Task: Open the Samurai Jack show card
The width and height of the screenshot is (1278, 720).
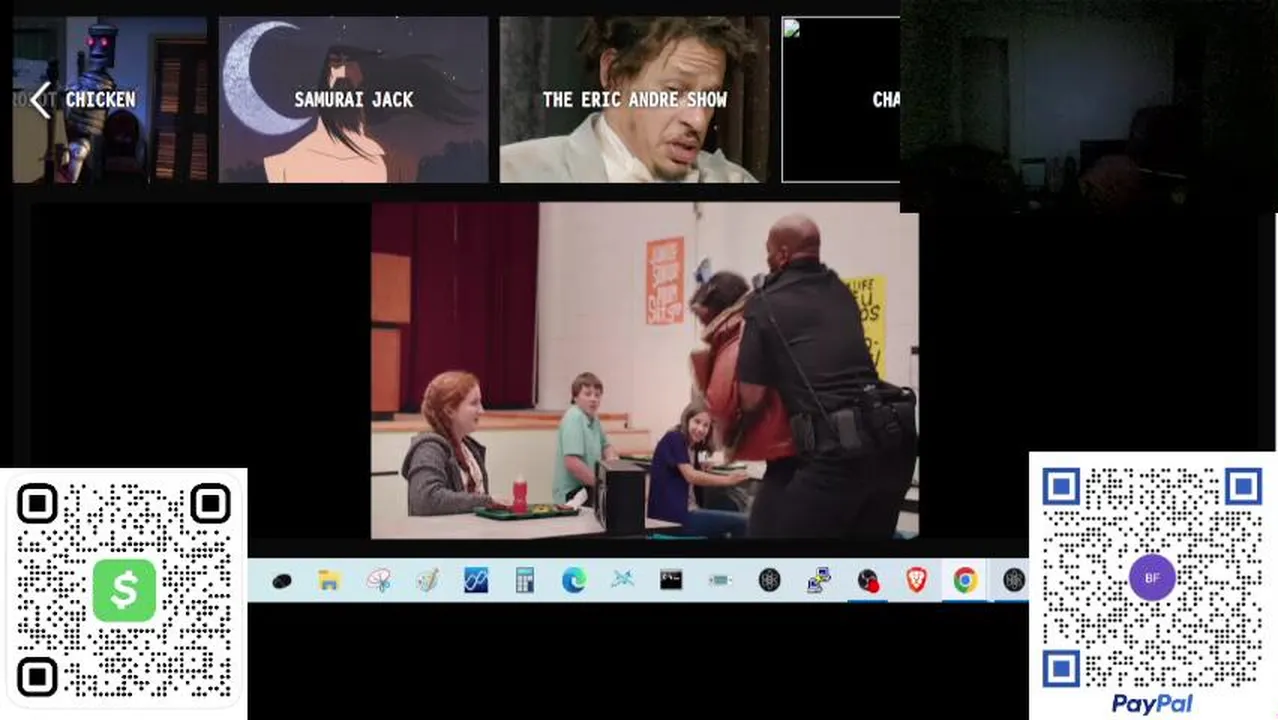Action: pos(354,99)
